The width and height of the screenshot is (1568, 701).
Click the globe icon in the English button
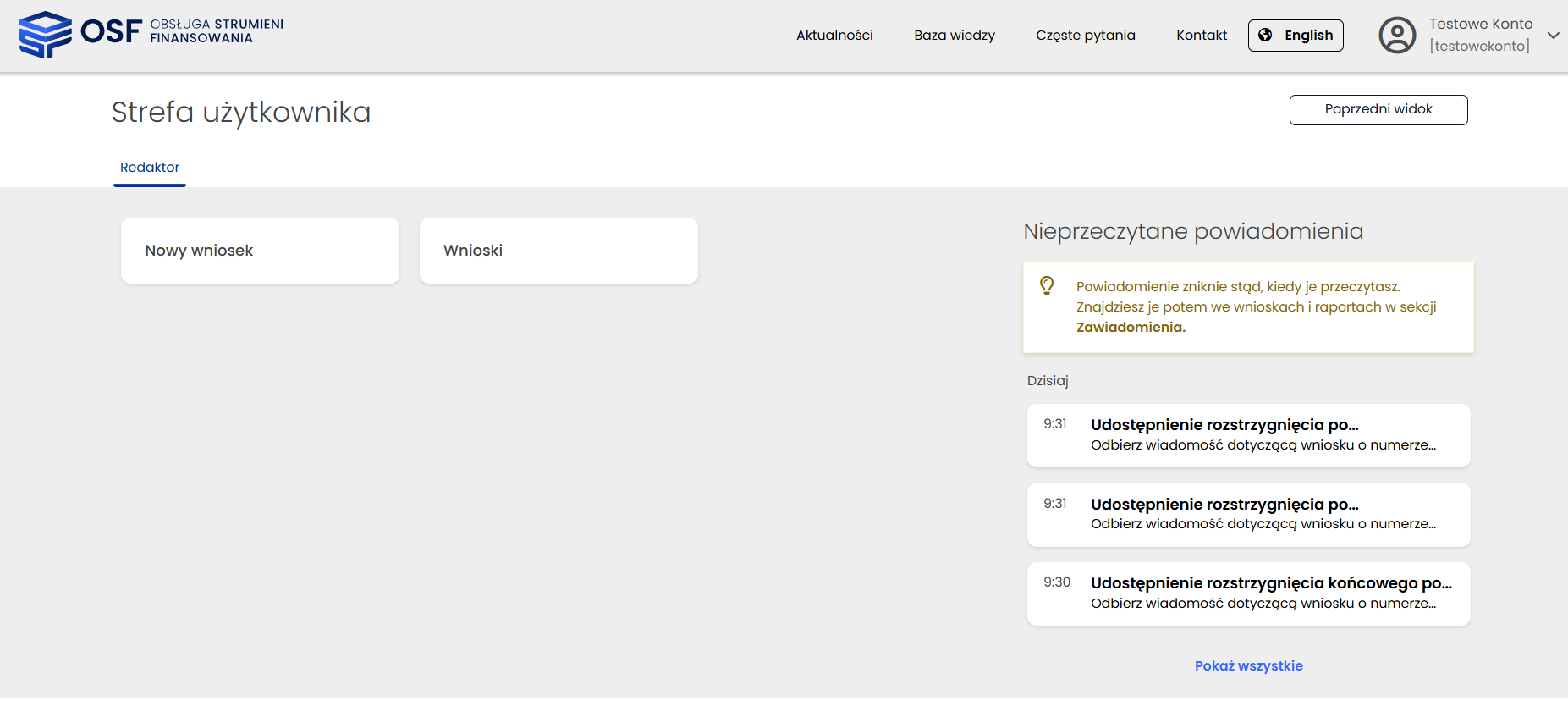click(x=1265, y=36)
